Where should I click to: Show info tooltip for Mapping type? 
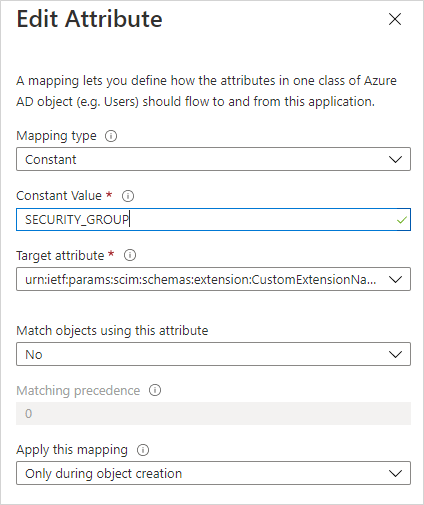pyautogui.click(x=111, y=136)
